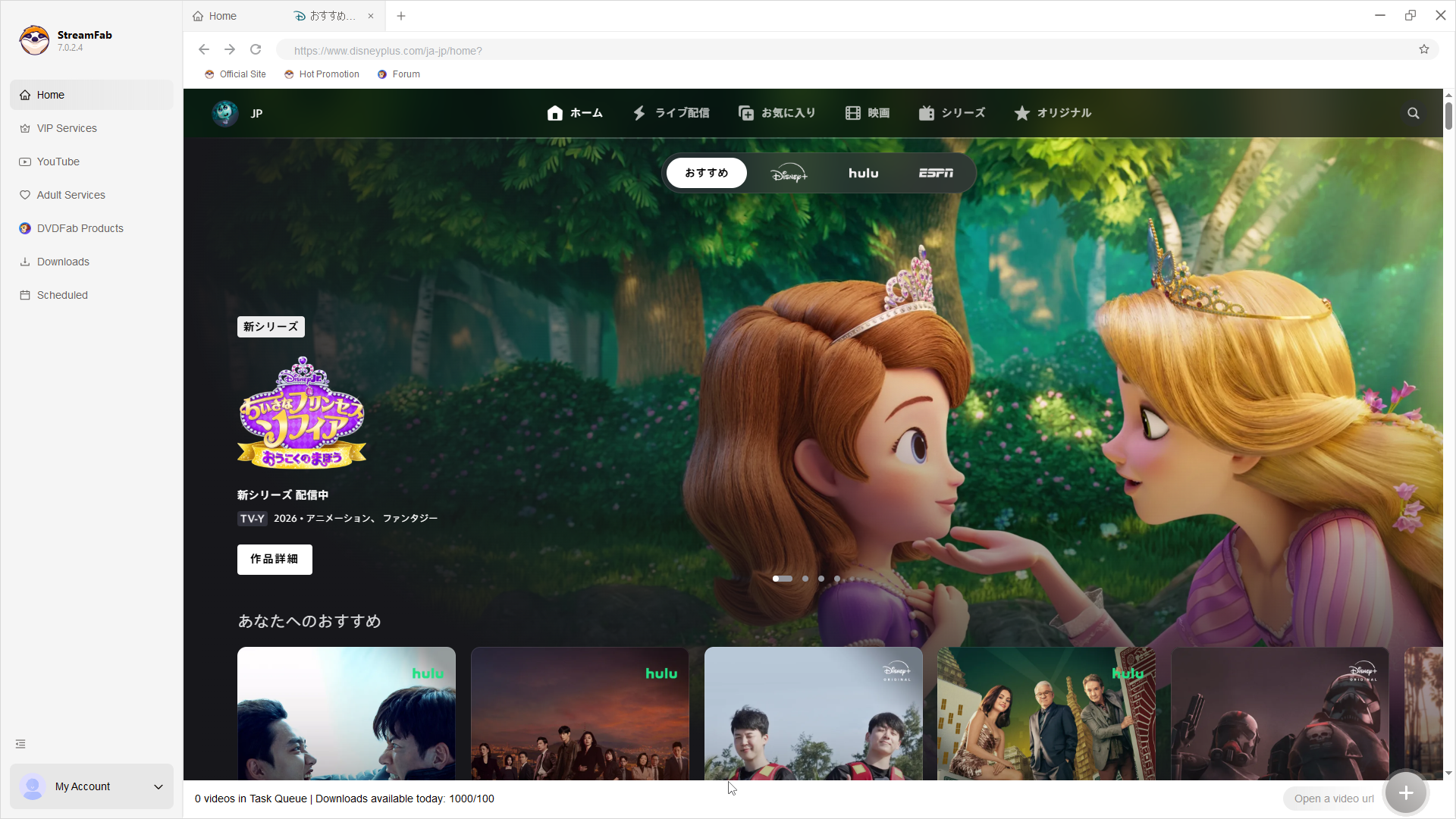Open the Downloads sidebar section
Screen dimensions: 1456x819
point(92,262)
